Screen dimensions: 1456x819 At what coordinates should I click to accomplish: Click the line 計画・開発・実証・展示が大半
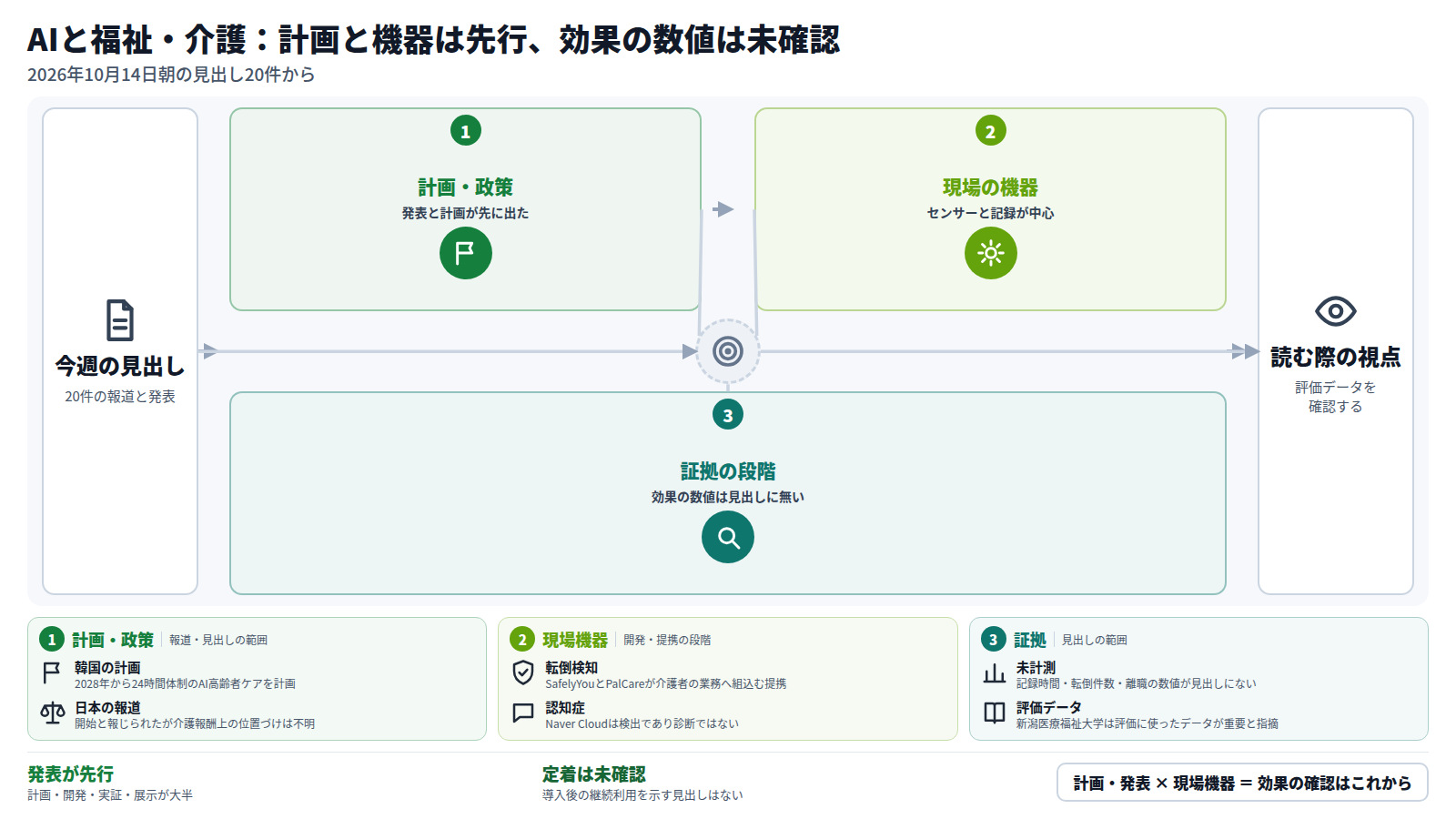pos(110,795)
